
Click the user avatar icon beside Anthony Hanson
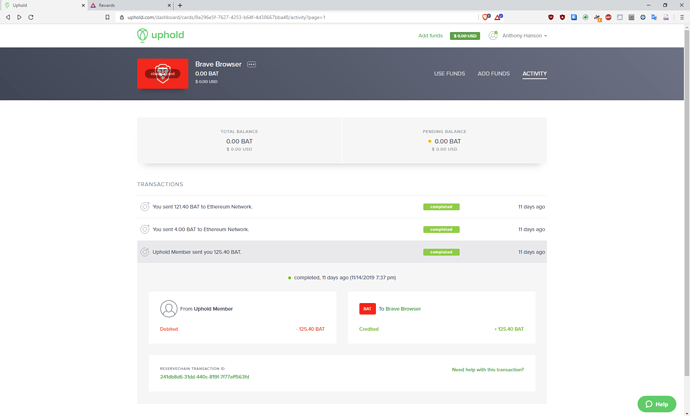point(493,36)
